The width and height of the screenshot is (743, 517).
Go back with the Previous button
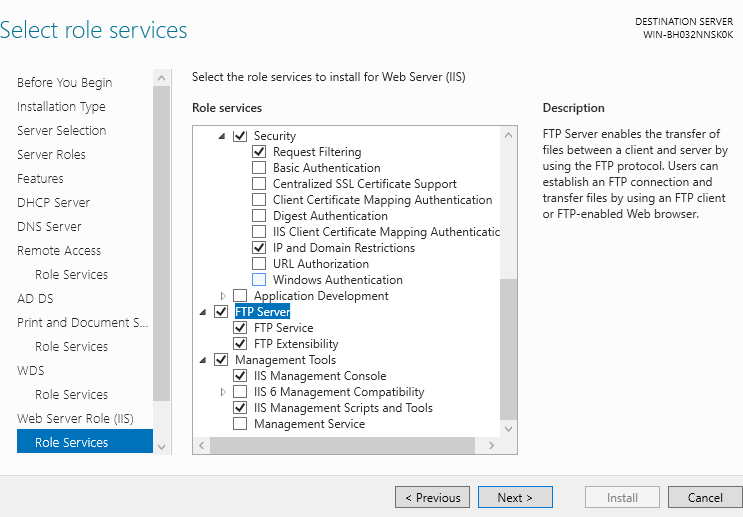pos(432,497)
